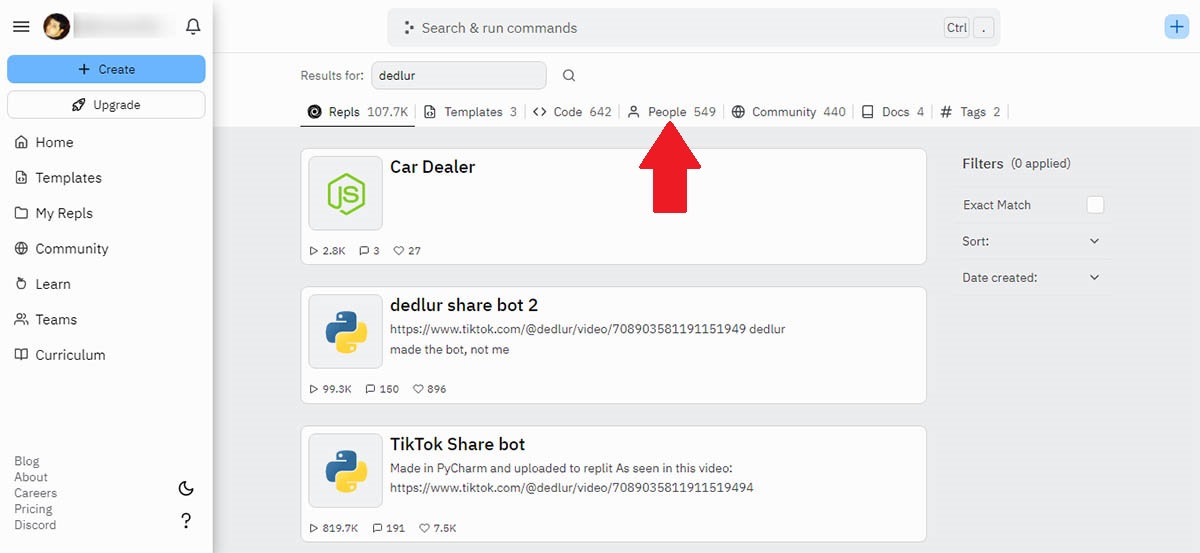Image resolution: width=1200 pixels, height=553 pixels.
Task: Open the Discord link in footer
Action: tap(35, 525)
